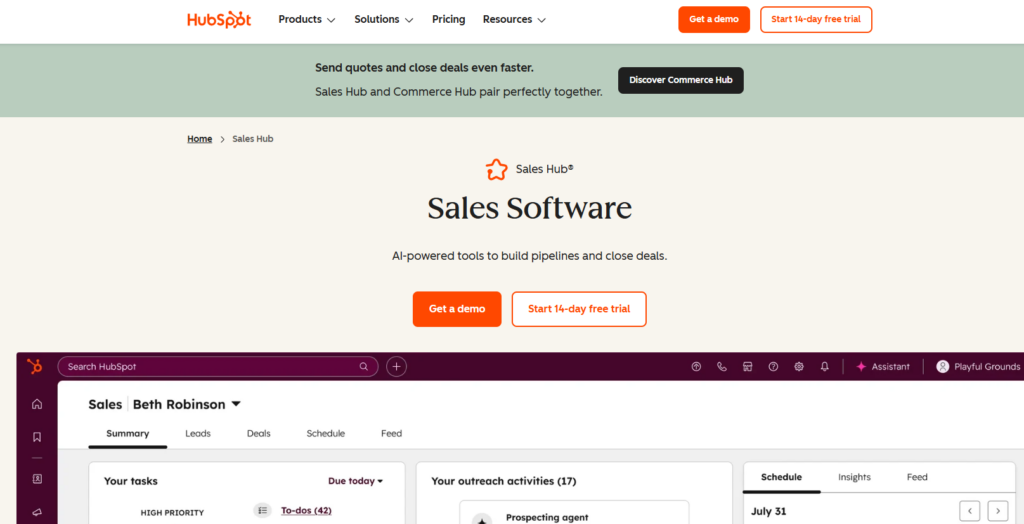Click the Prospecting agent card title
Image resolution: width=1024 pixels, height=524 pixels.
547,517
